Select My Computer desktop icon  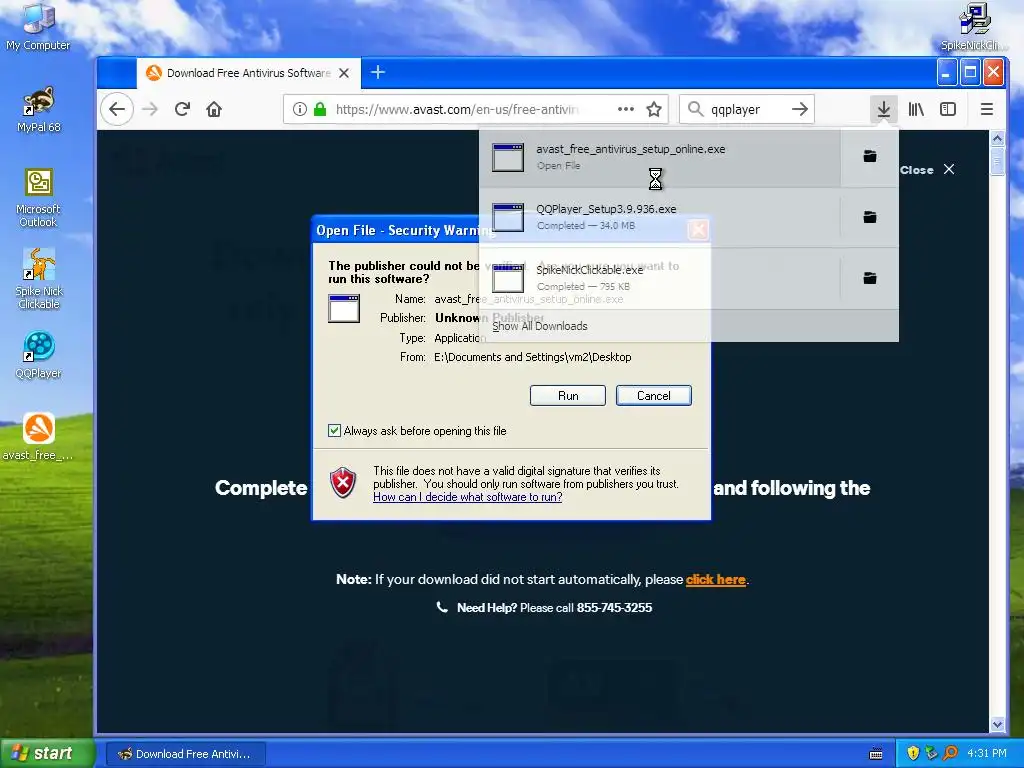tap(38, 27)
